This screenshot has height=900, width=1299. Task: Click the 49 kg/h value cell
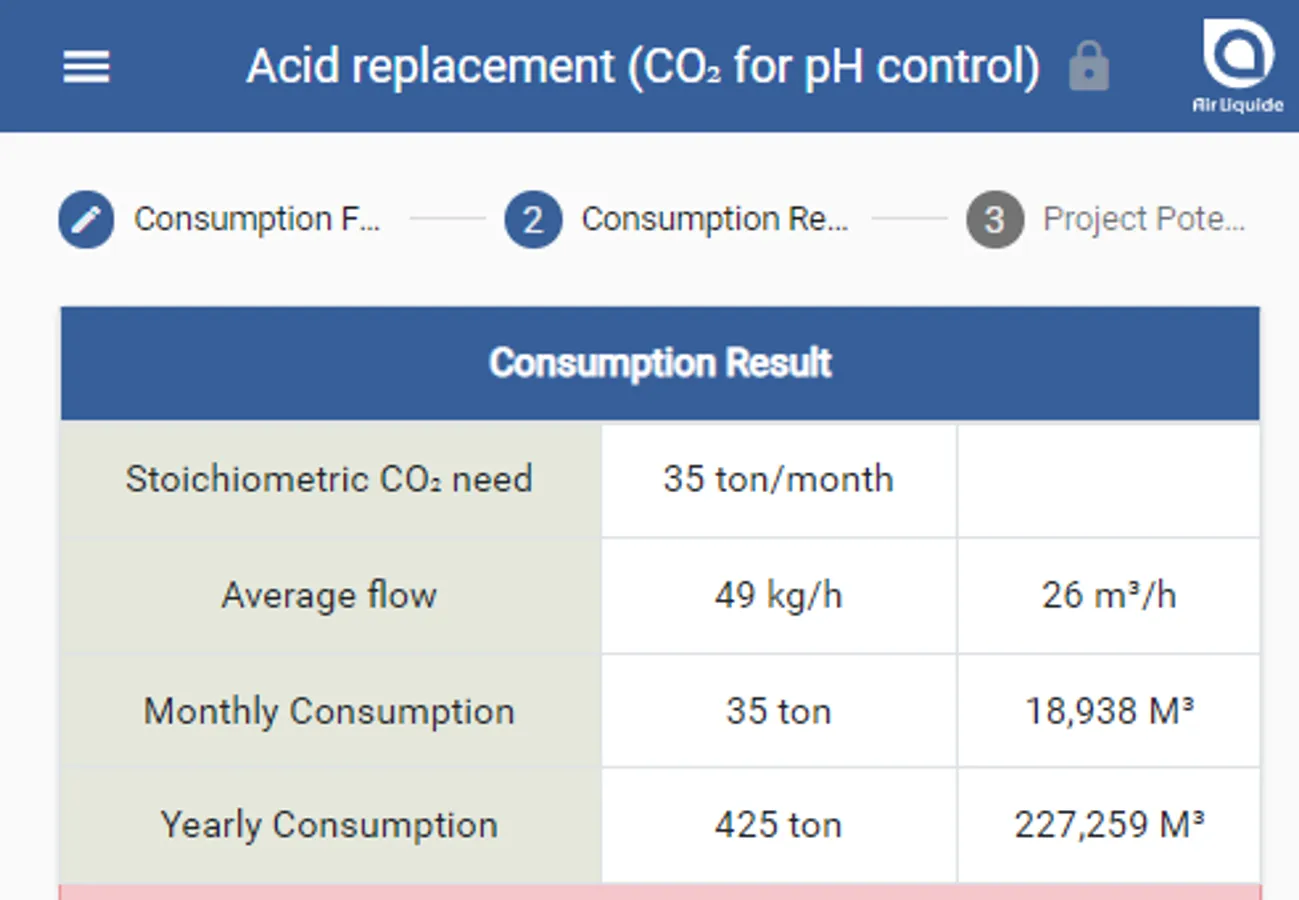click(778, 595)
